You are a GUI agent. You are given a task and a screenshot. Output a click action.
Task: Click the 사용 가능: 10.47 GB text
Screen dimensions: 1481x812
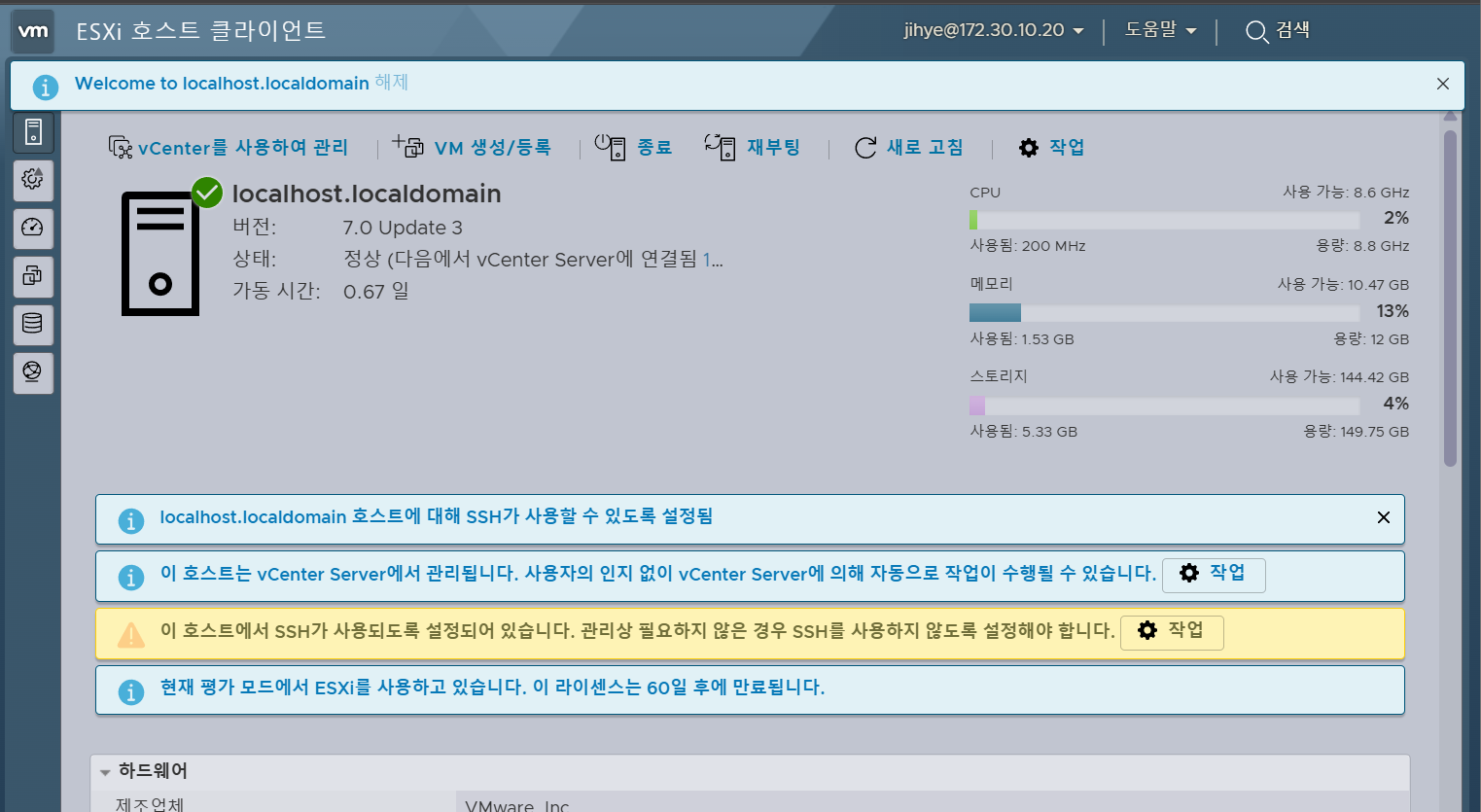pyautogui.click(x=1343, y=285)
